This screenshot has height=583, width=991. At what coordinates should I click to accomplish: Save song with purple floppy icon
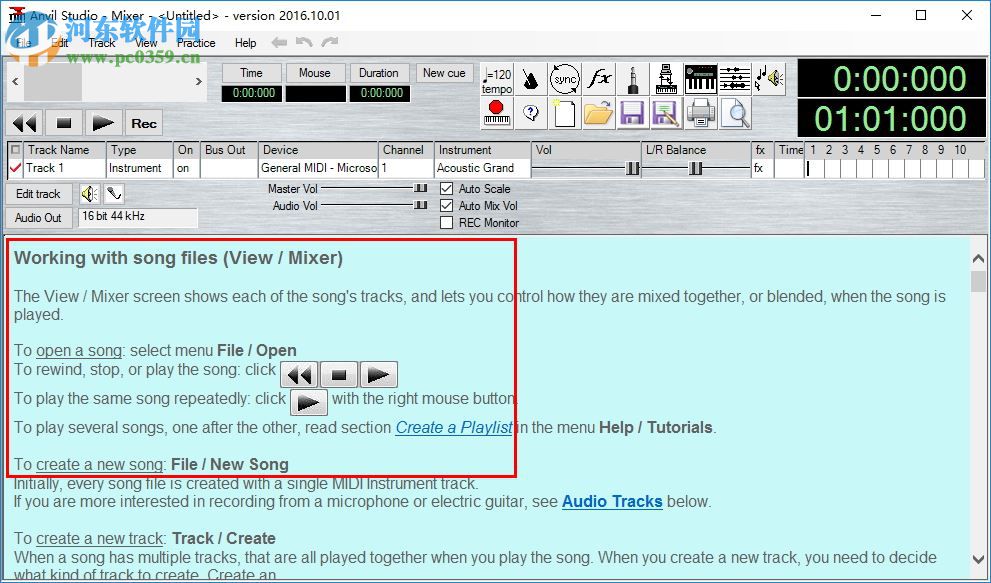(x=633, y=114)
